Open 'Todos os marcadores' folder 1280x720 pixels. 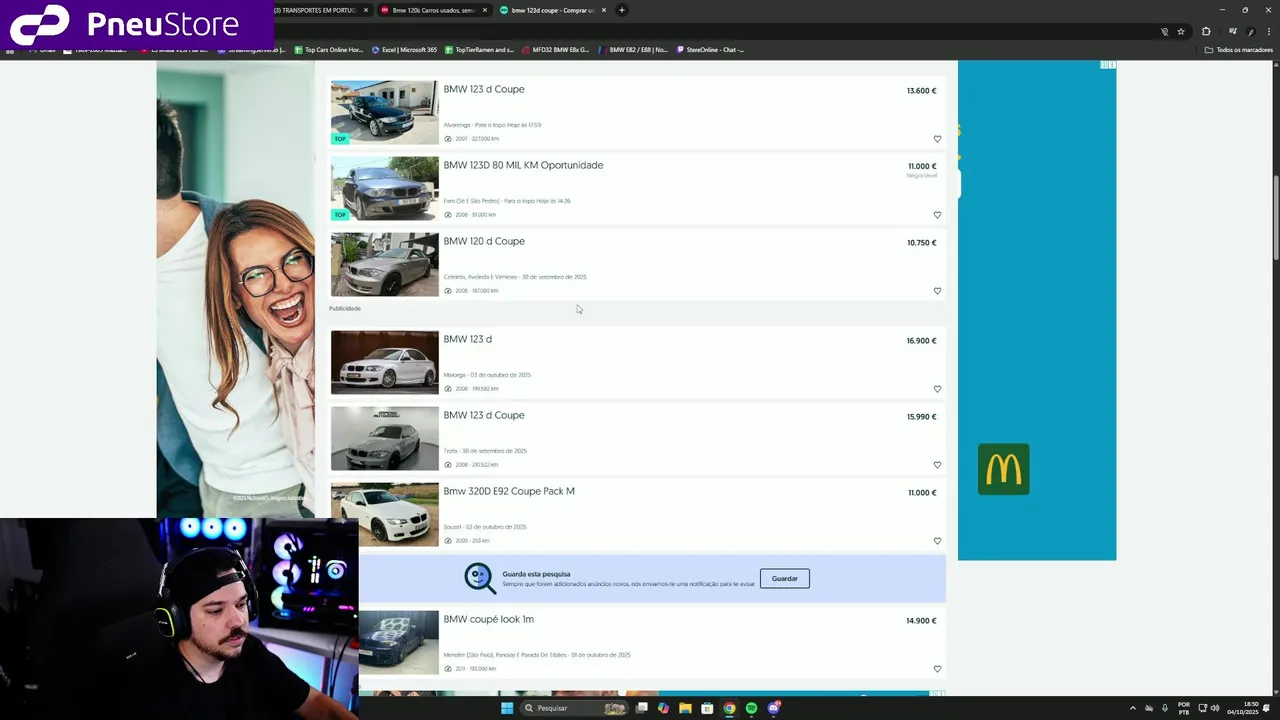(1239, 49)
